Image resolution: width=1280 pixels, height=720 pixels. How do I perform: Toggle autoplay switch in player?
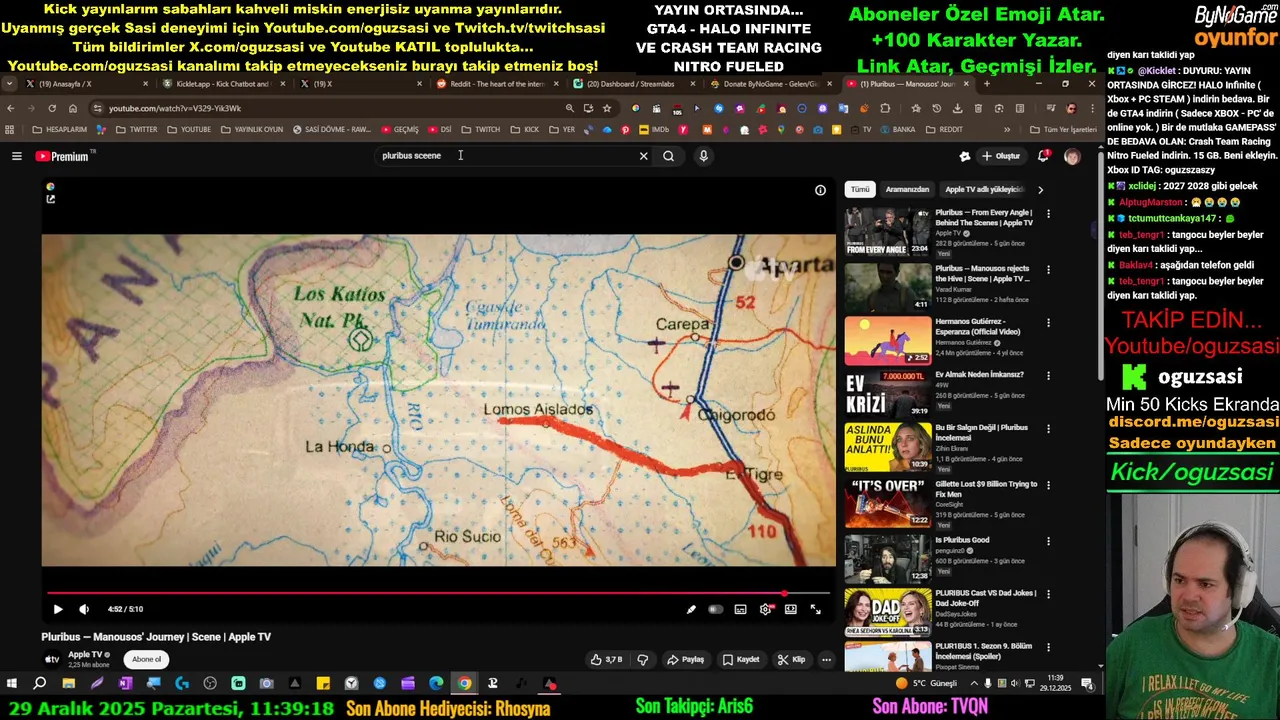coord(715,609)
